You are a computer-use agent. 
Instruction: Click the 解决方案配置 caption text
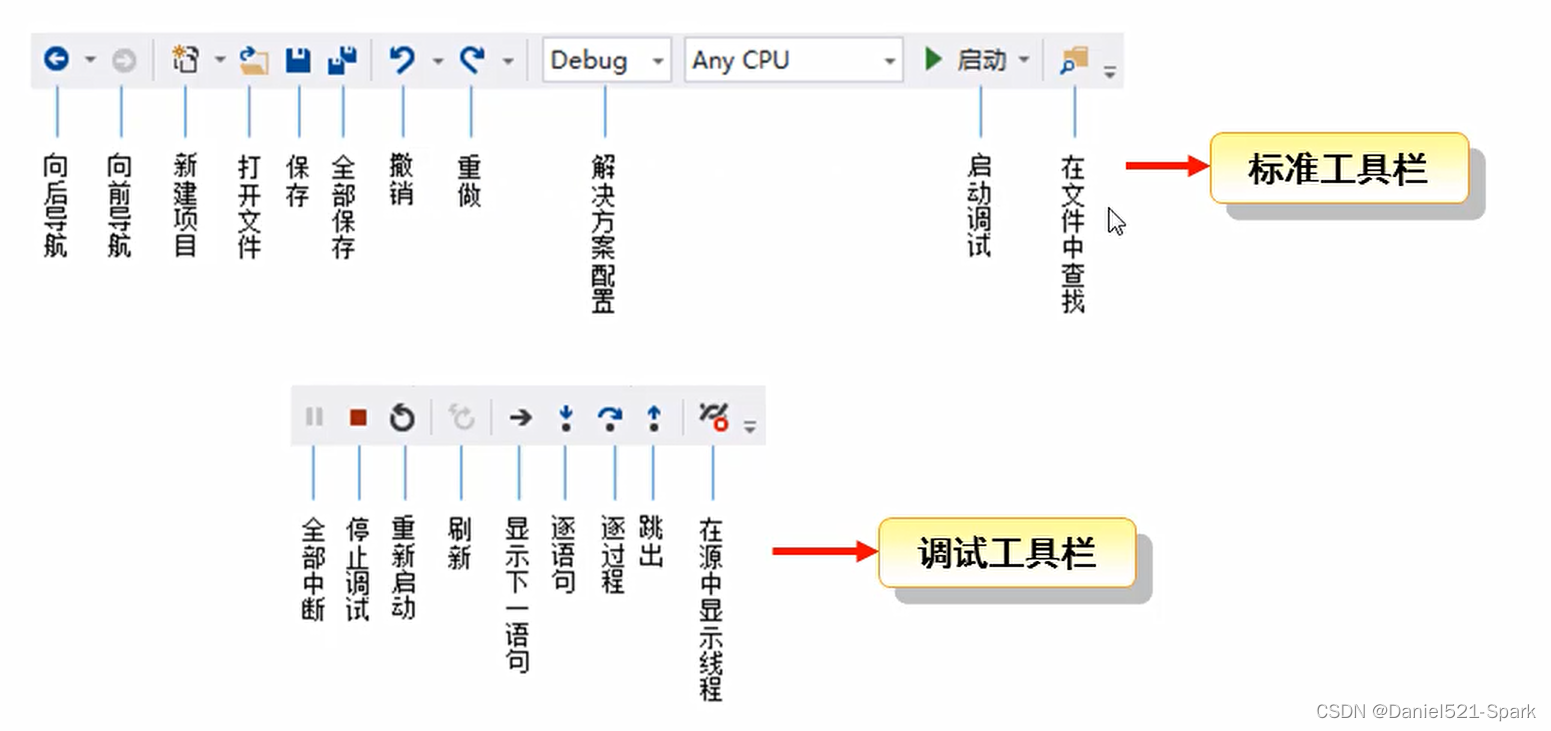603,233
